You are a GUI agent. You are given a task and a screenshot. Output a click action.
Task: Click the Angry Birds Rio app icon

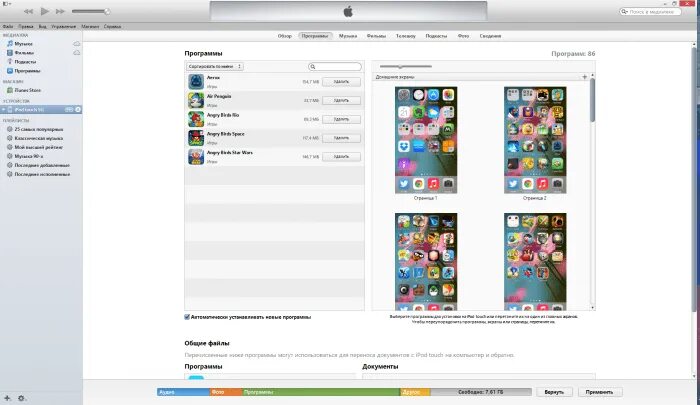(196, 119)
